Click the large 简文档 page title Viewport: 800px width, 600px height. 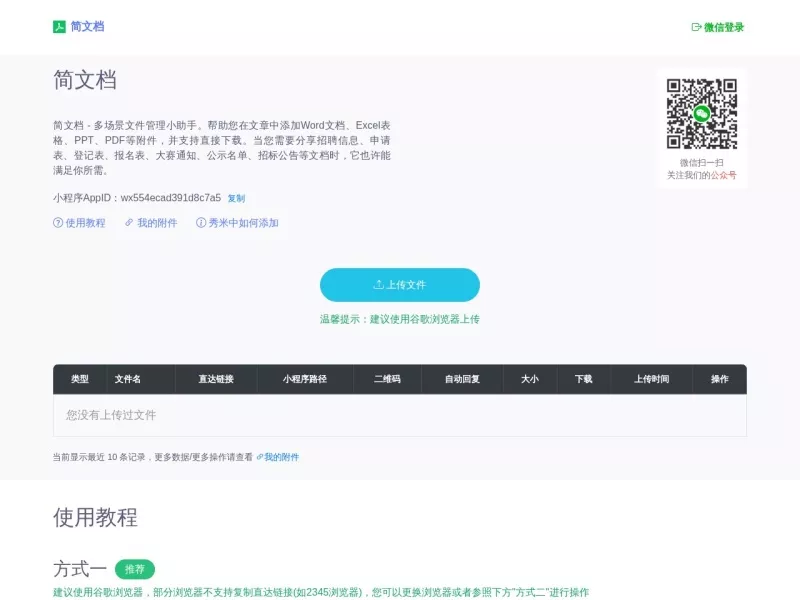(x=85, y=80)
